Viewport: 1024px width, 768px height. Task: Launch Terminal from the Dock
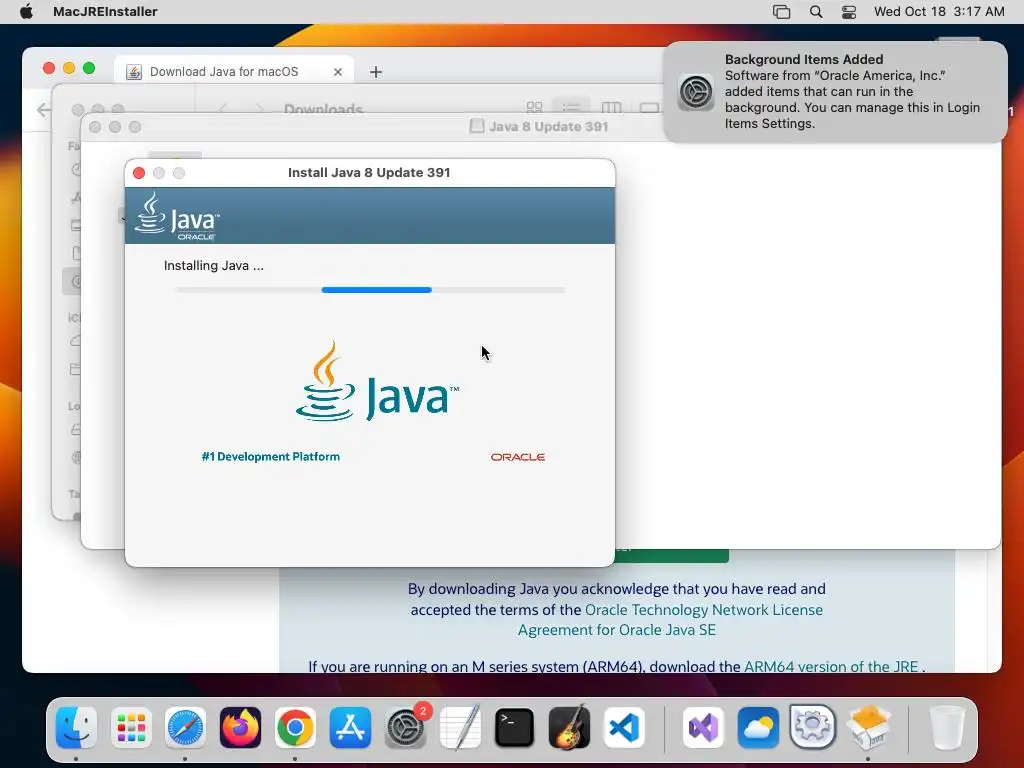(515, 728)
